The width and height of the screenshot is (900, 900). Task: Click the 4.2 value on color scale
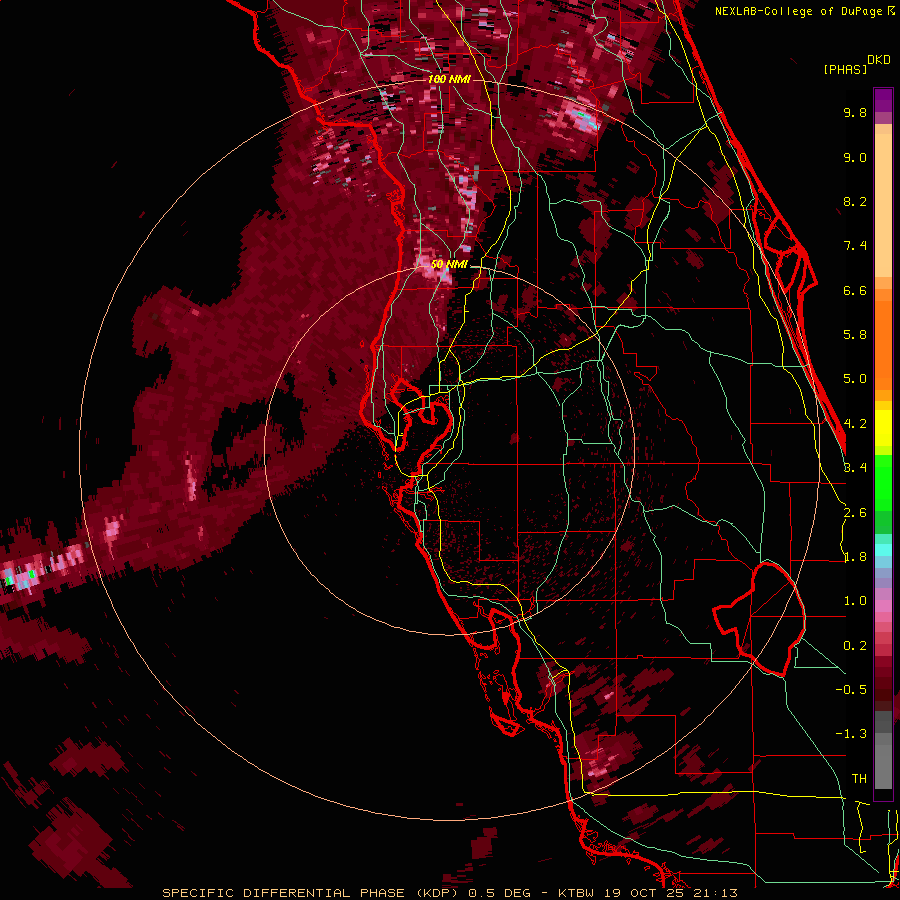(855, 424)
